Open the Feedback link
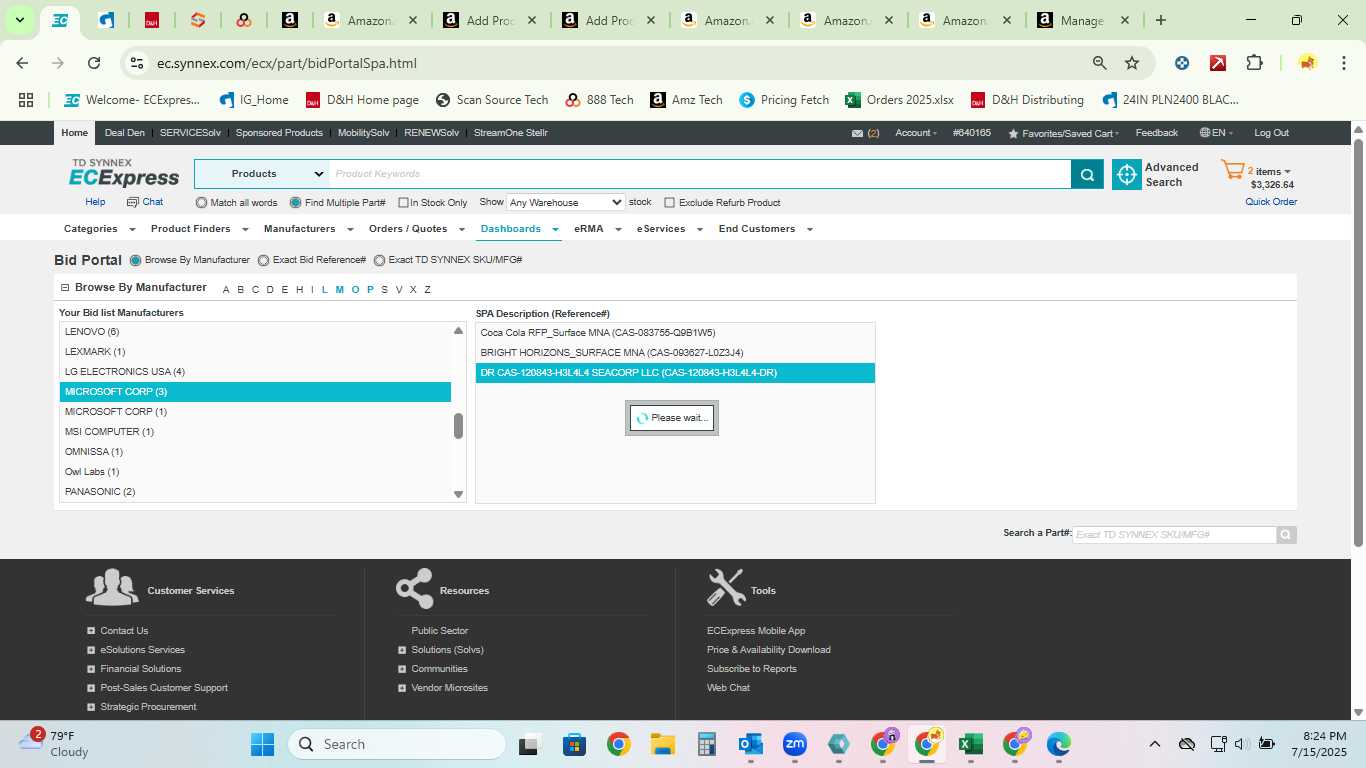The image size is (1366, 768). tap(1156, 133)
